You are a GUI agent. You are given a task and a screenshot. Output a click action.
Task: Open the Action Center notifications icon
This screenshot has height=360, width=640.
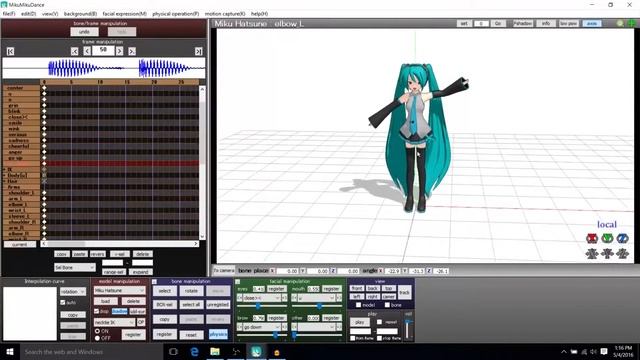tap(604, 351)
